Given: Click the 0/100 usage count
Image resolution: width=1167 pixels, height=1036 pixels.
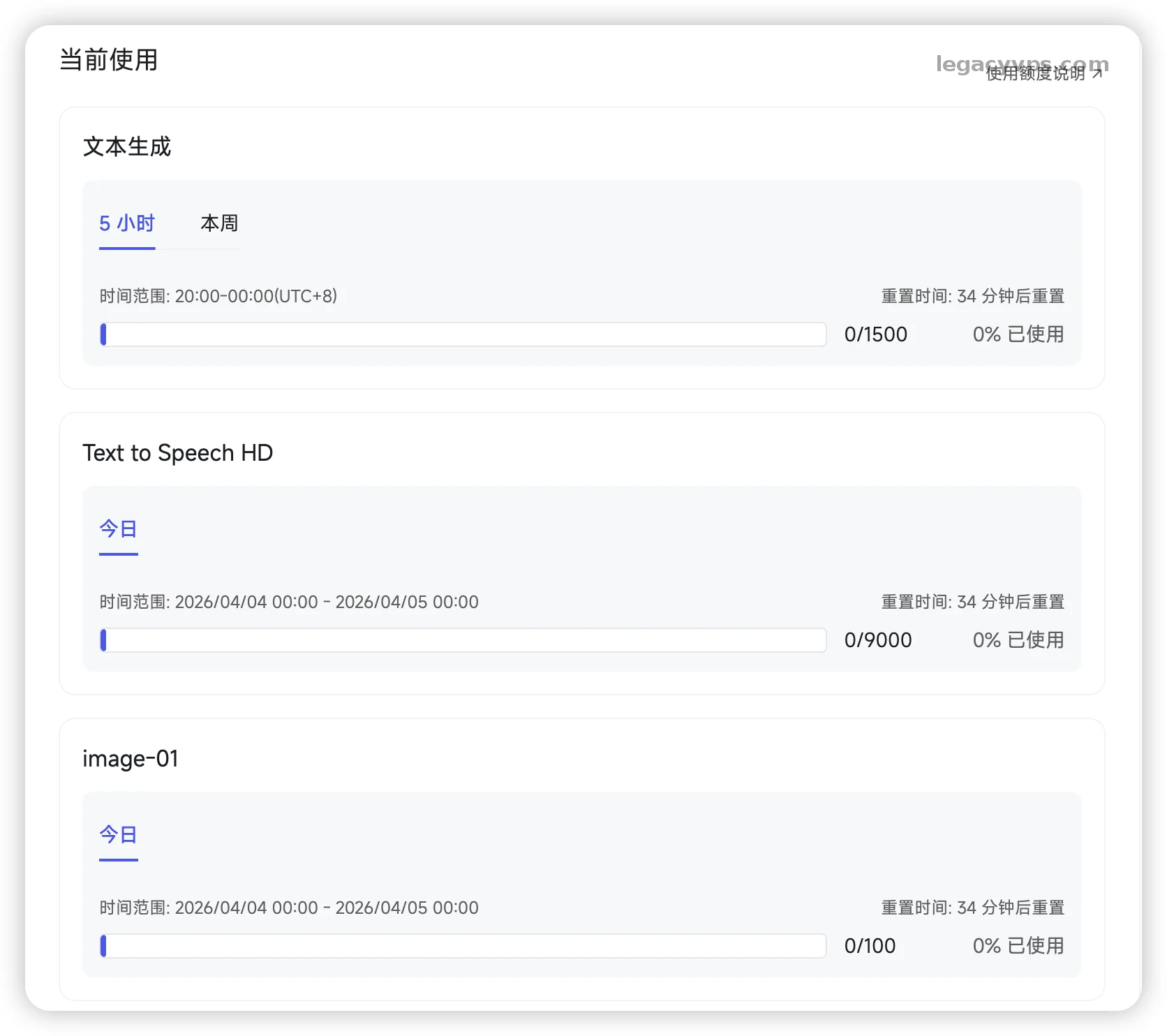Looking at the screenshot, I should (870, 946).
